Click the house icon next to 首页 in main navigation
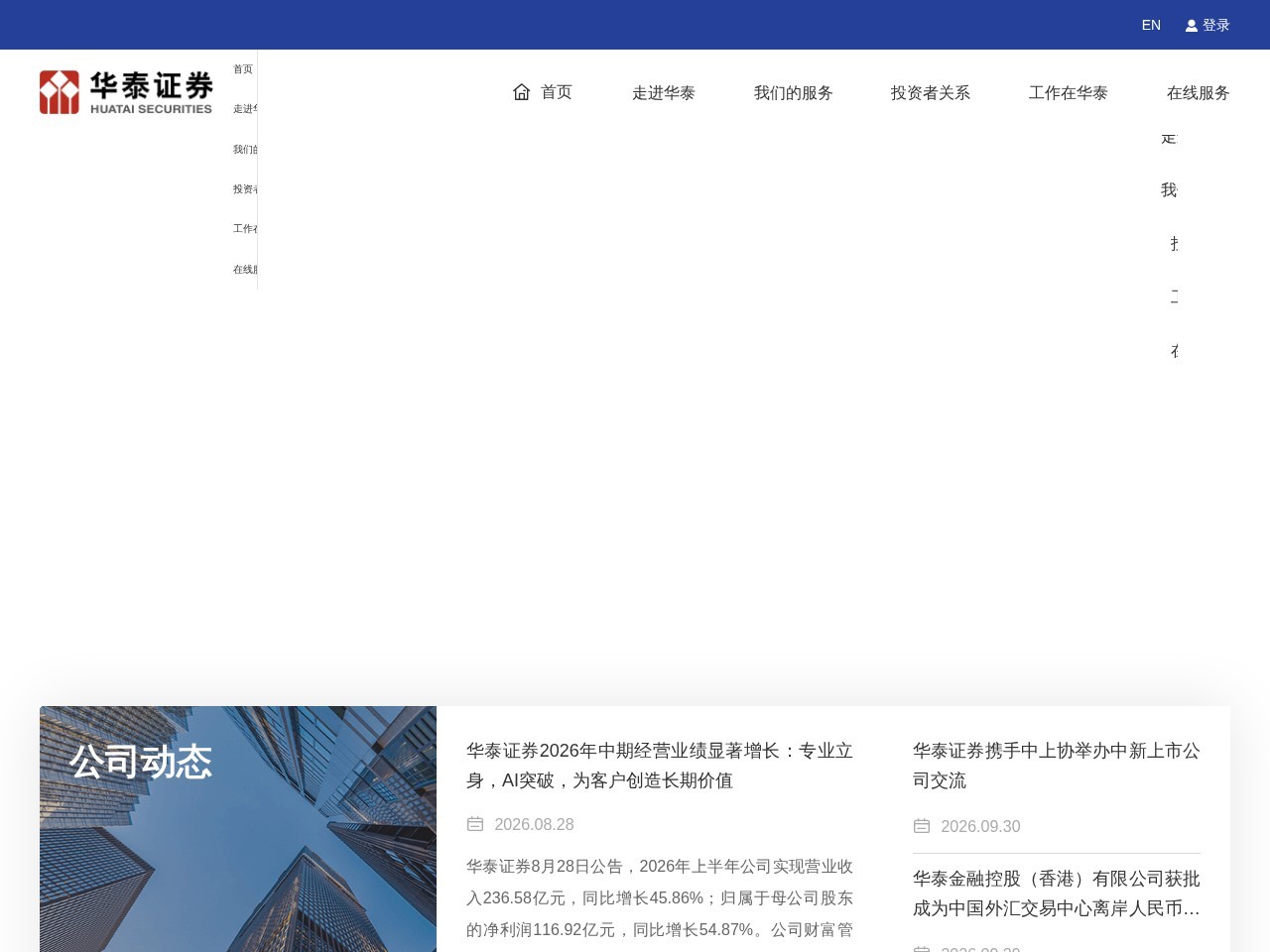1270x952 pixels. pyautogui.click(x=522, y=92)
